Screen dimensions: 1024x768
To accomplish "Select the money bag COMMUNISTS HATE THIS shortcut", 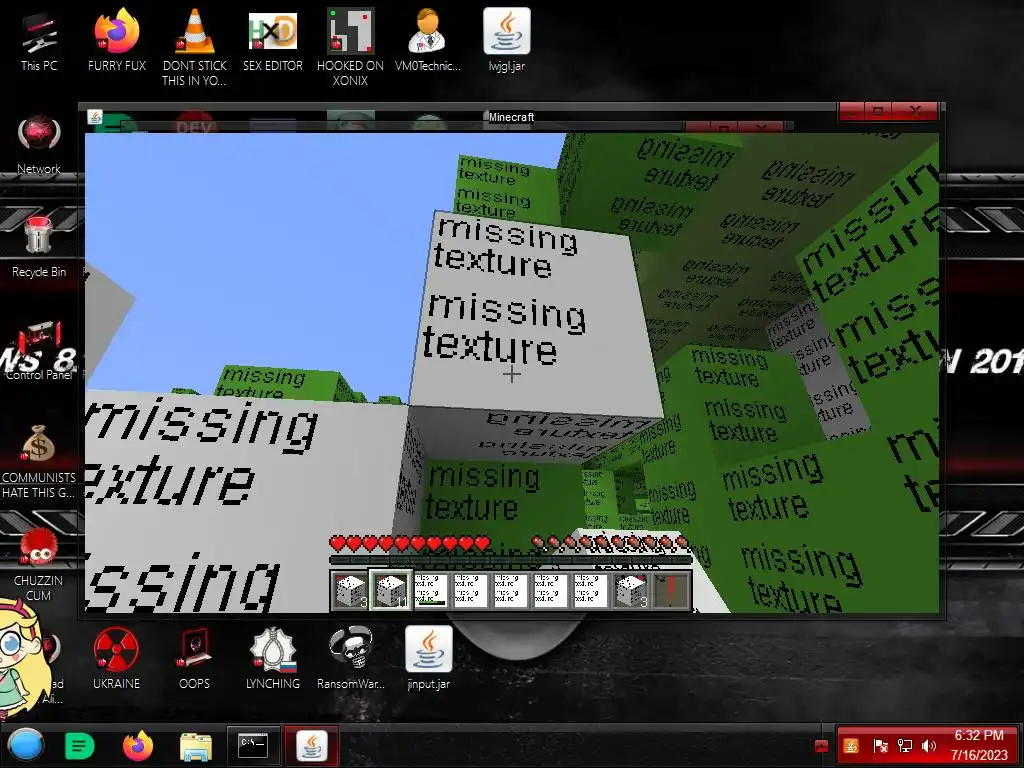I will 39,460.
